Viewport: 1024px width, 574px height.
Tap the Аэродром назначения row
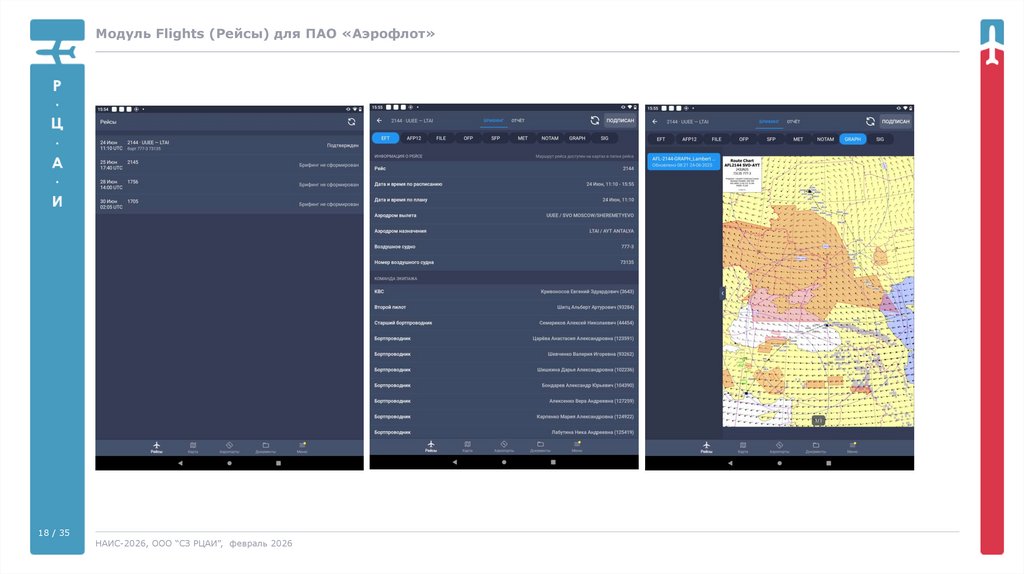click(504, 231)
